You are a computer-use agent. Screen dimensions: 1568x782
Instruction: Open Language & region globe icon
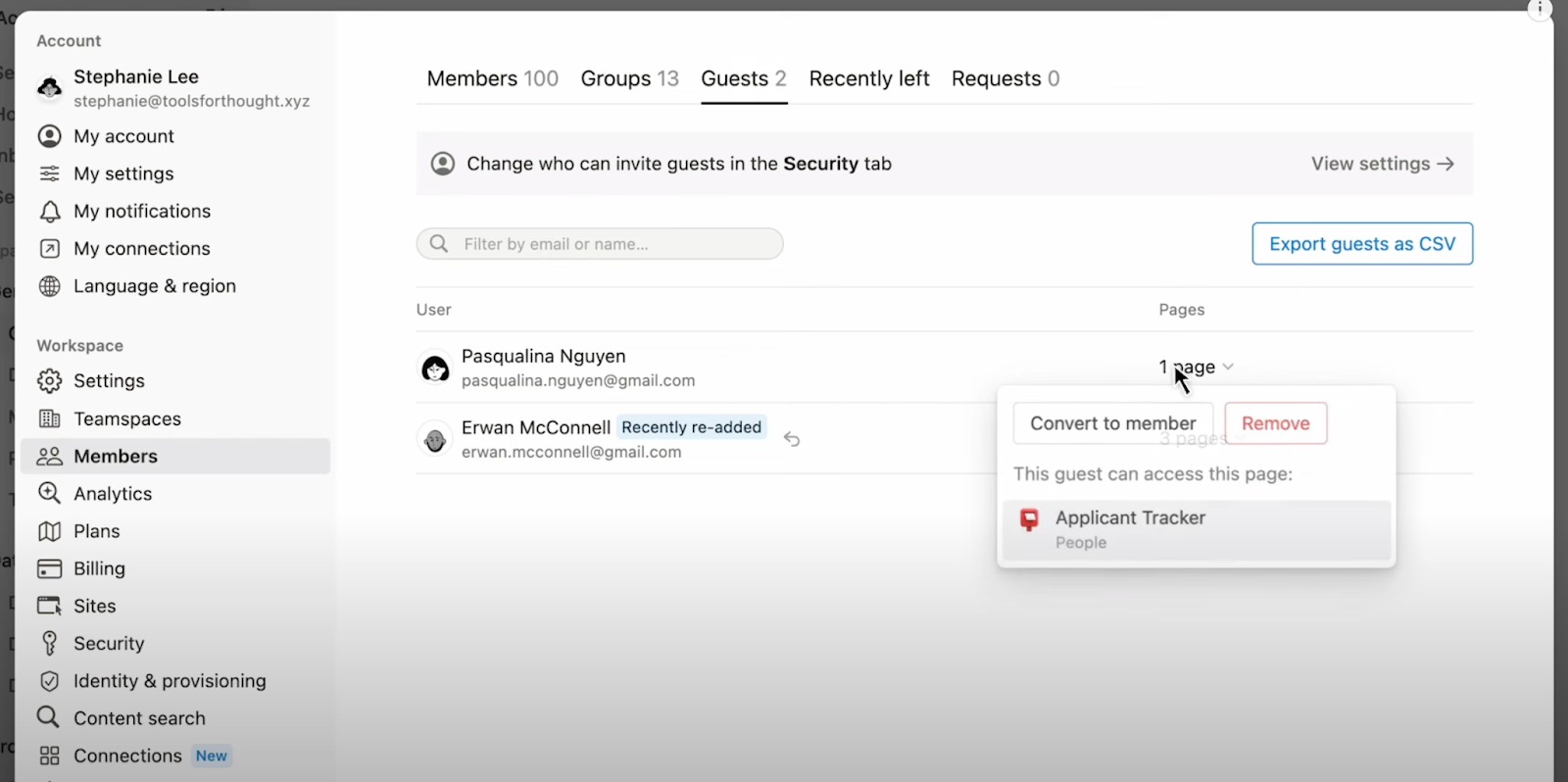(50, 286)
